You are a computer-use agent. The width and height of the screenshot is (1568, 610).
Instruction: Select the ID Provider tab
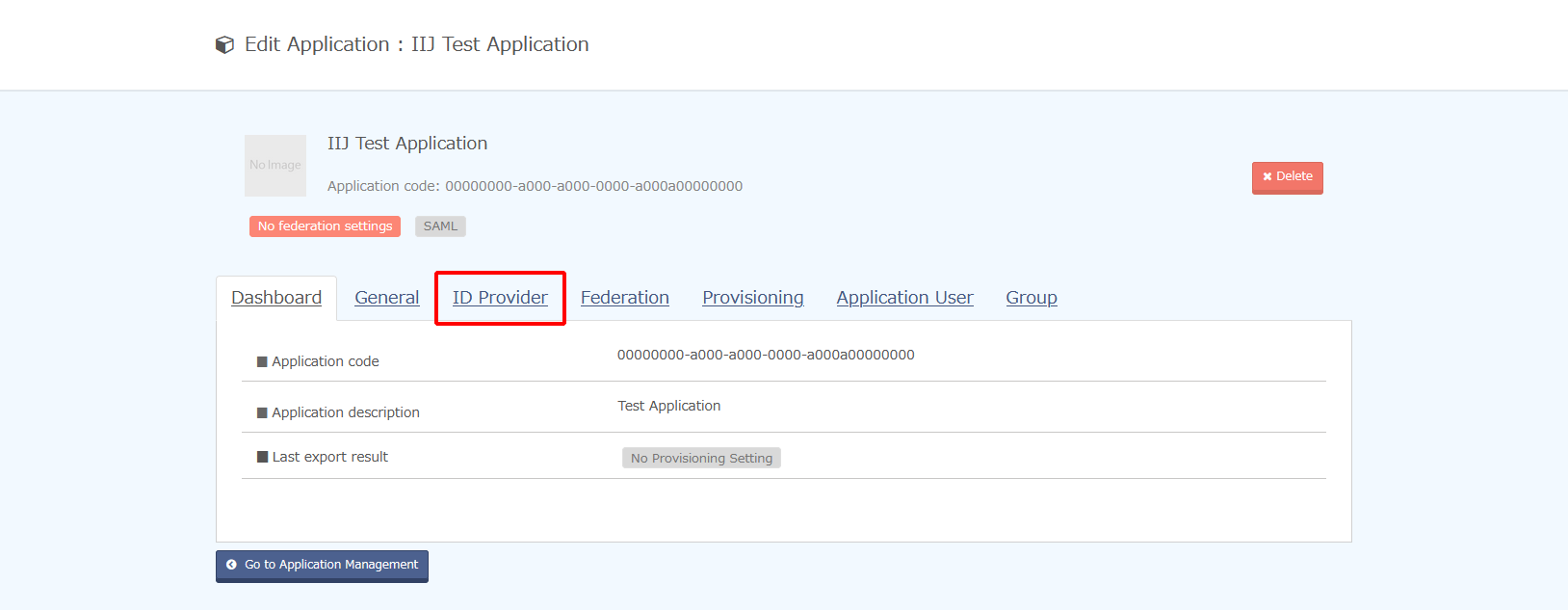tap(500, 298)
